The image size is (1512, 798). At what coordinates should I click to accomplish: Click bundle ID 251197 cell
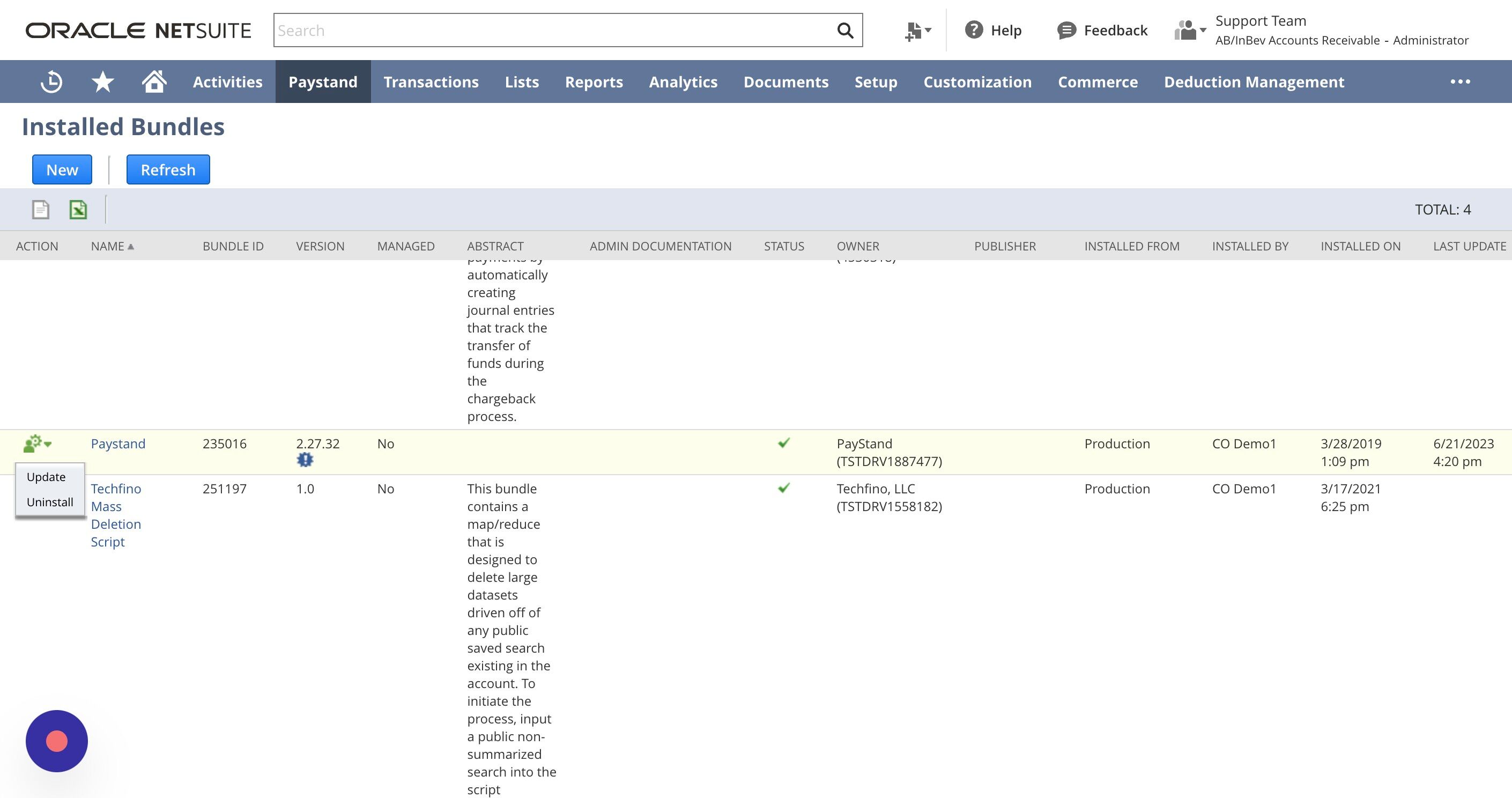click(224, 489)
